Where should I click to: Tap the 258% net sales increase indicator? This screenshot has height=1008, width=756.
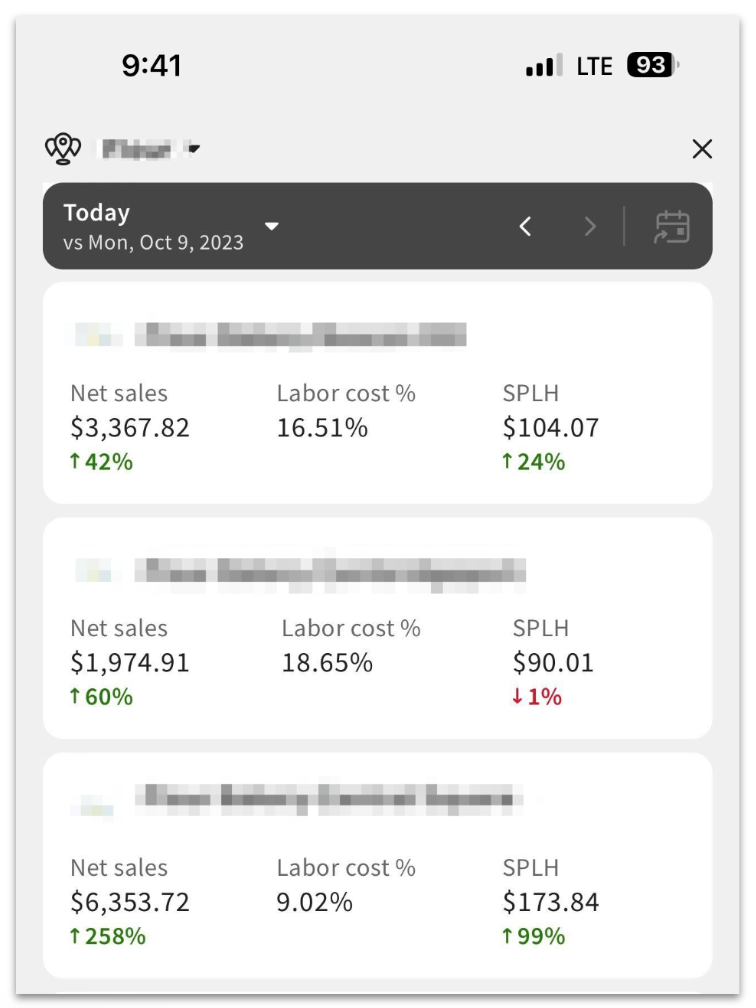click(x=107, y=937)
